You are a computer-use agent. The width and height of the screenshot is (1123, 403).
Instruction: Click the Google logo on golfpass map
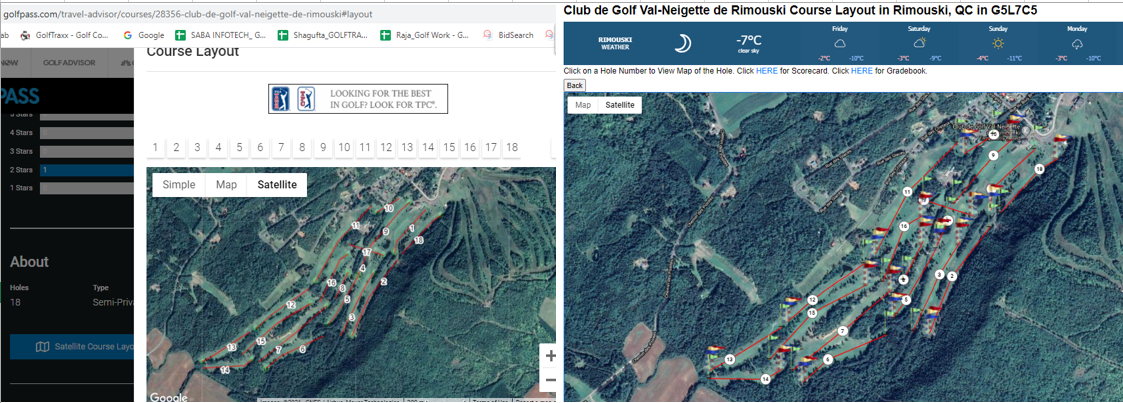tap(168, 397)
